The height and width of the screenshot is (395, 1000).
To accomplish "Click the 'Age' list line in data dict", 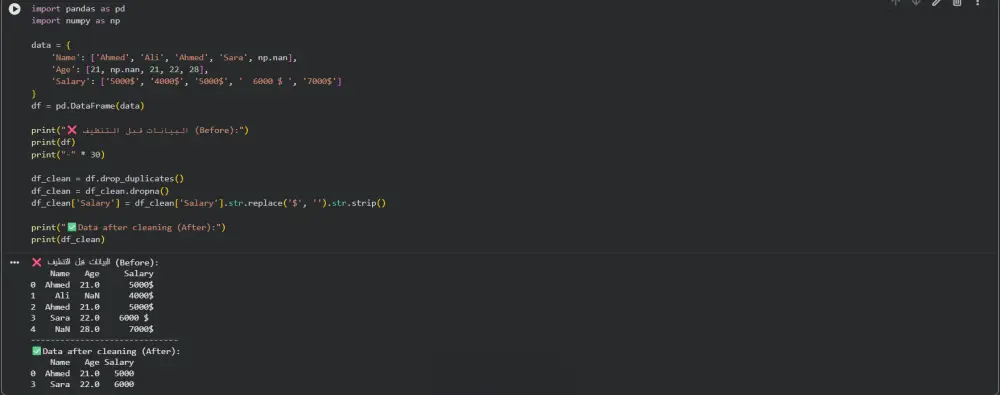I will coord(130,70).
